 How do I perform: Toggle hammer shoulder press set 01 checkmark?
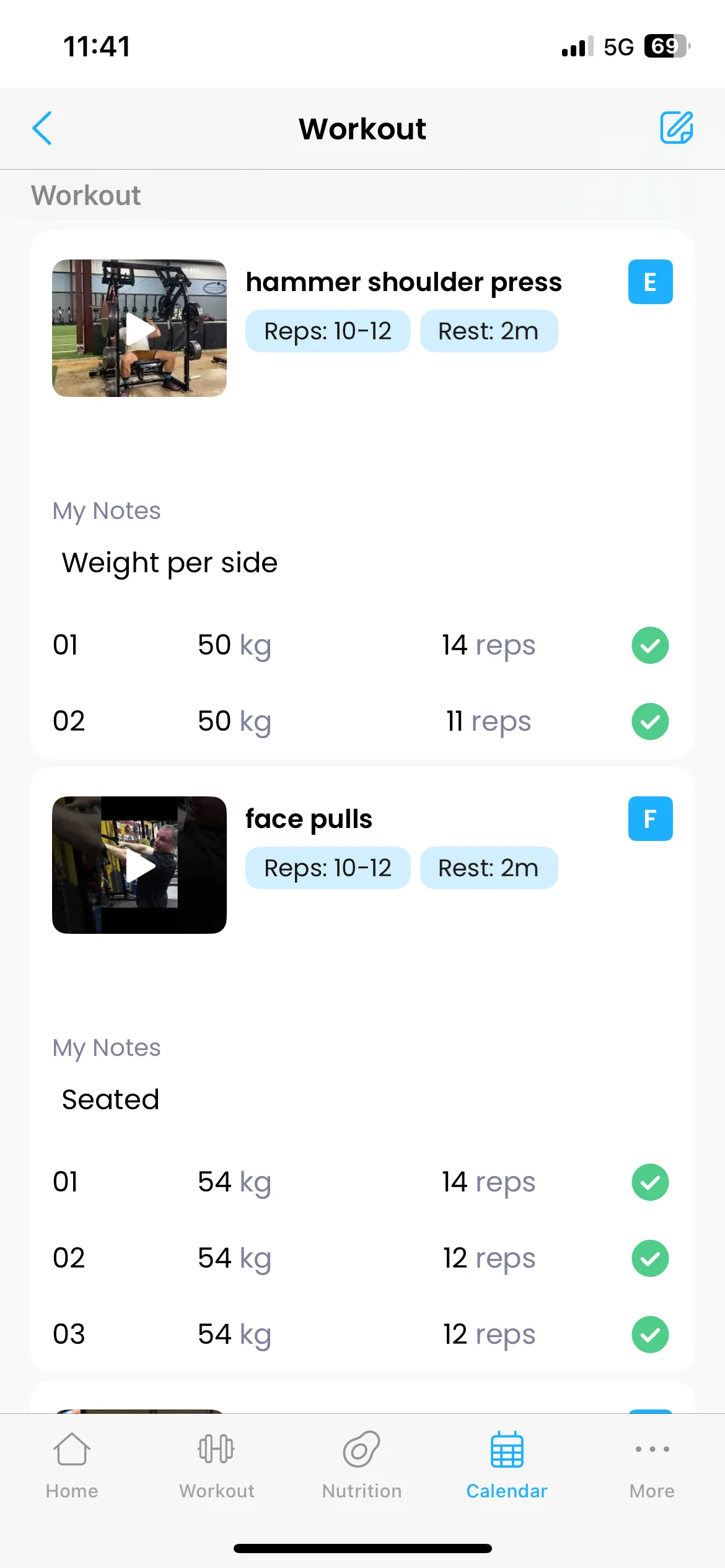(650, 645)
